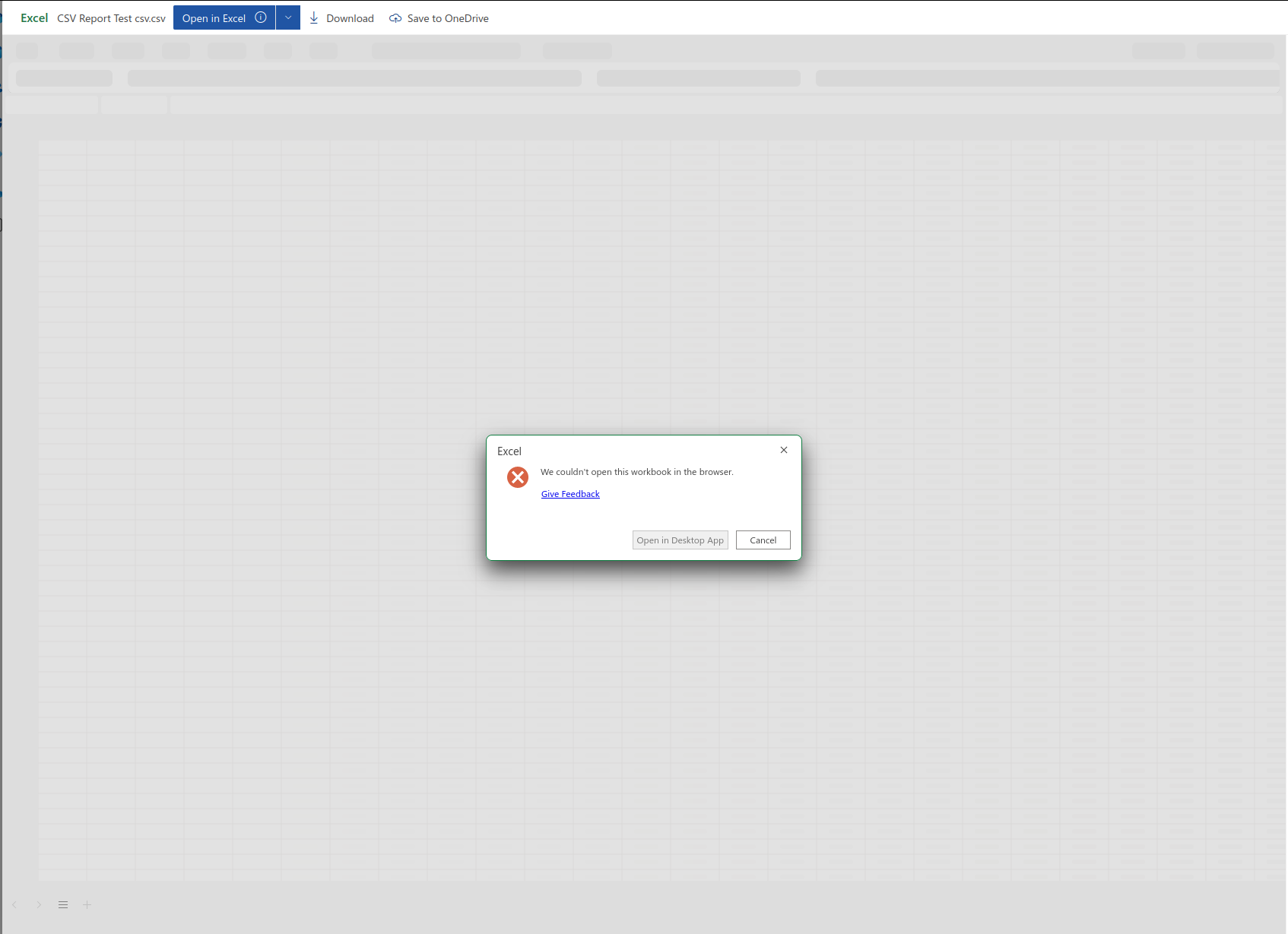Click the Save to OneDrive text label
Screen dimensions: 1288x934
(x=448, y=18)
